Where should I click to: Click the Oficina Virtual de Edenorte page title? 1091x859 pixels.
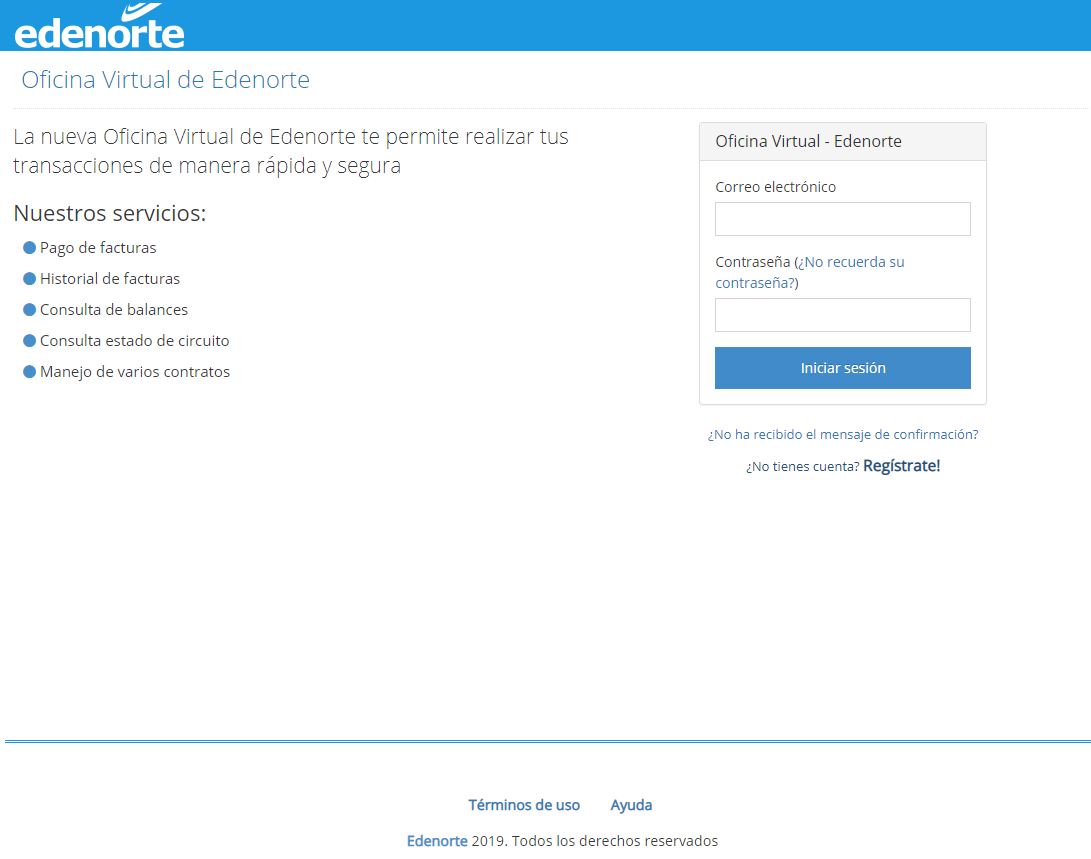pos(166,79)
